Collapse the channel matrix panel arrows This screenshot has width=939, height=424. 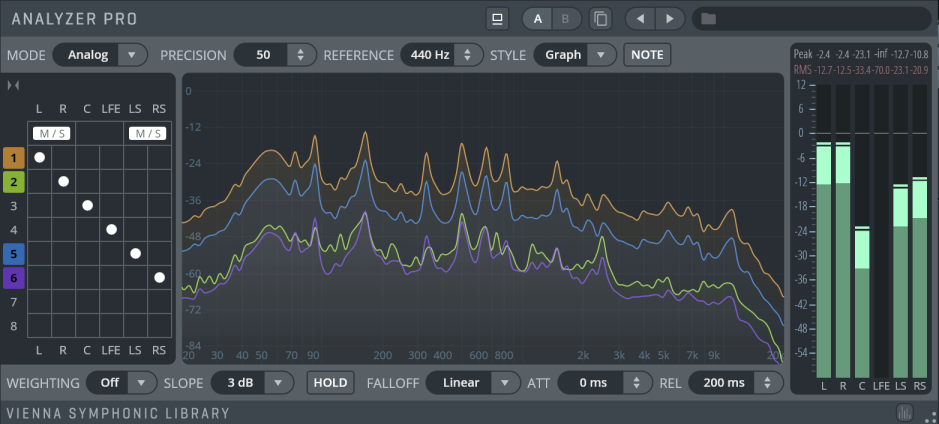click(13, 86)
